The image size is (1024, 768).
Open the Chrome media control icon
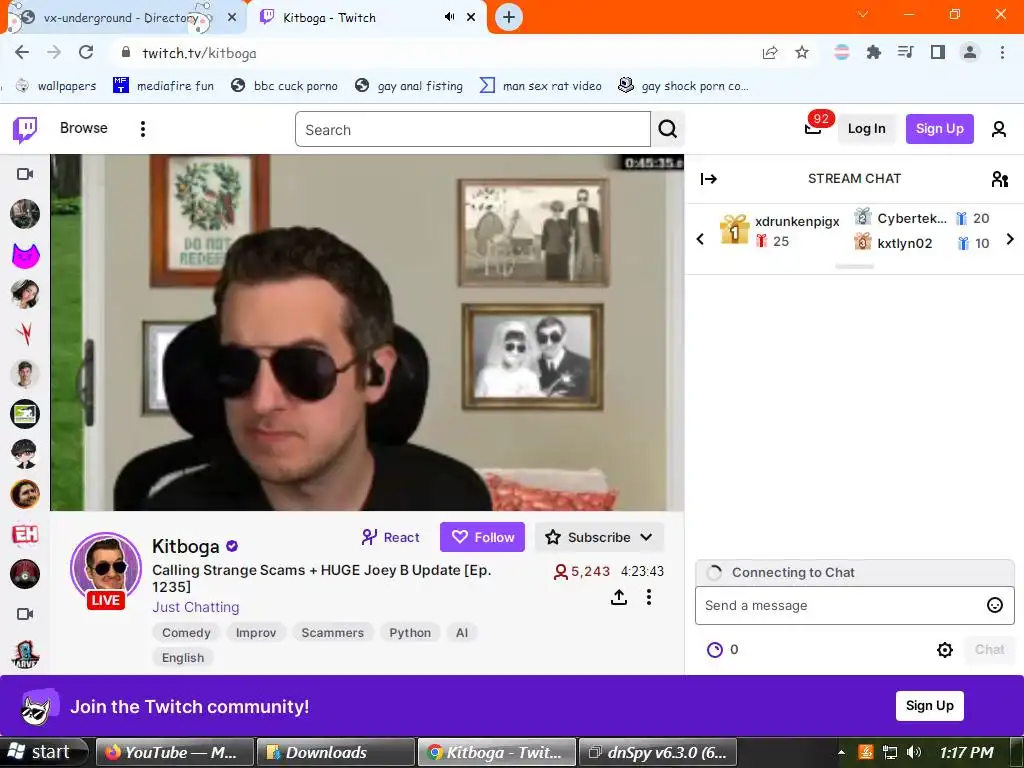point(905,52)
